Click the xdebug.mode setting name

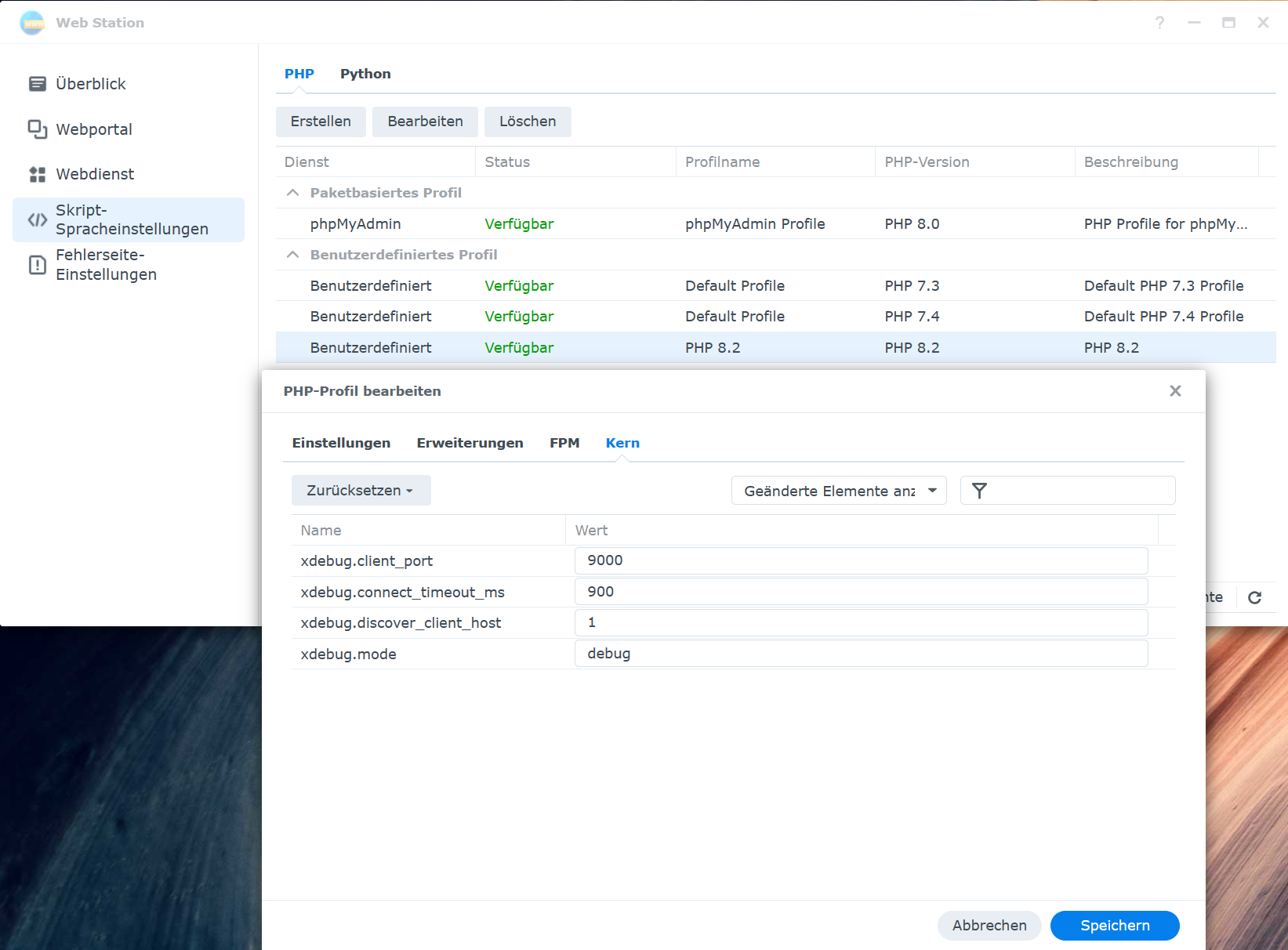tap(348, 654)
